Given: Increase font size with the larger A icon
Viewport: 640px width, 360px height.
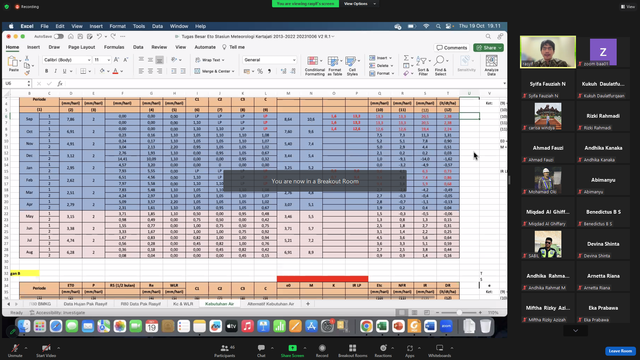Looking at the screenshot, I should point(116,60).
